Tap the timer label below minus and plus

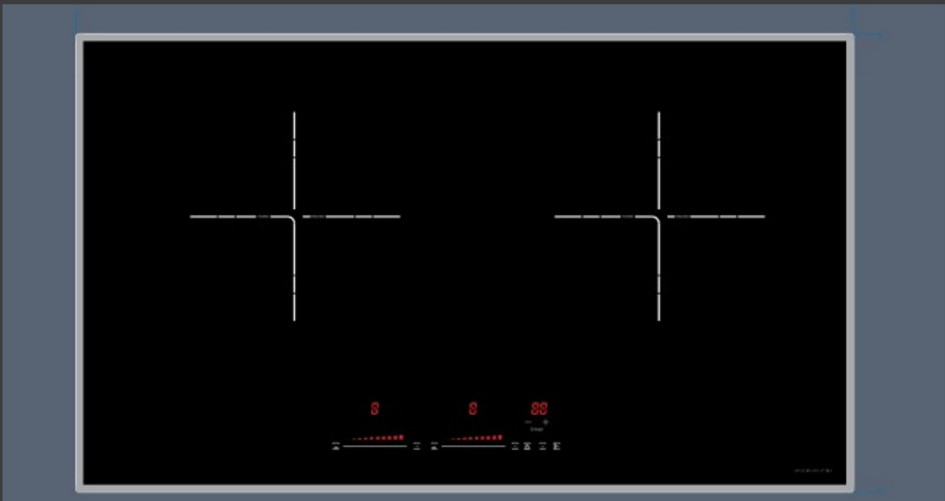click(x=537, y=429)
